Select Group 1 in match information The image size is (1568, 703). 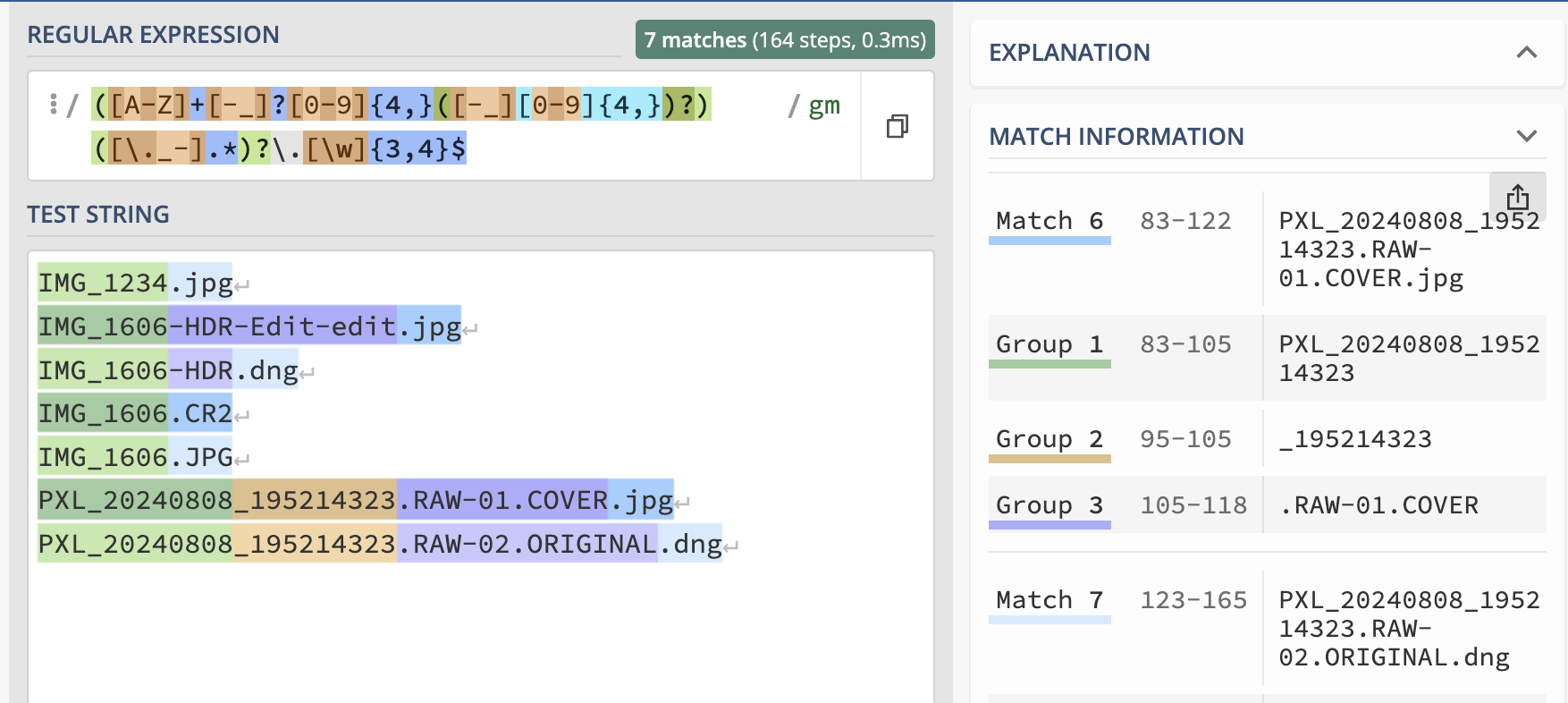click(x=1050, y=344)
